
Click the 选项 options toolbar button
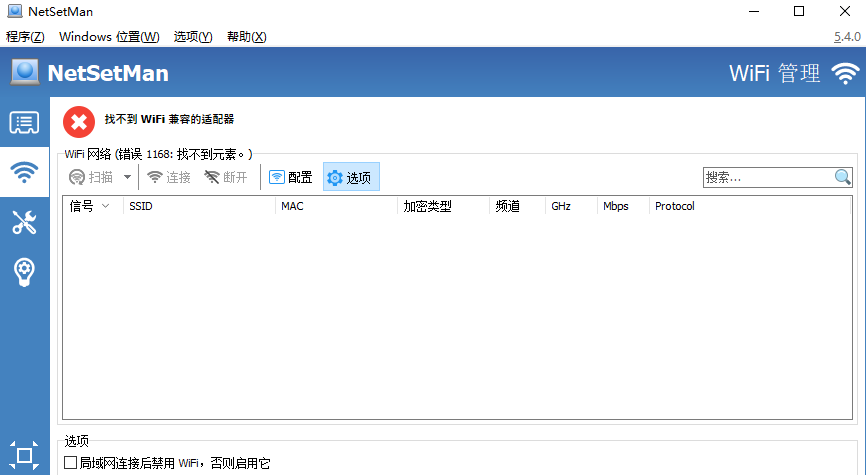coord(351,178)
